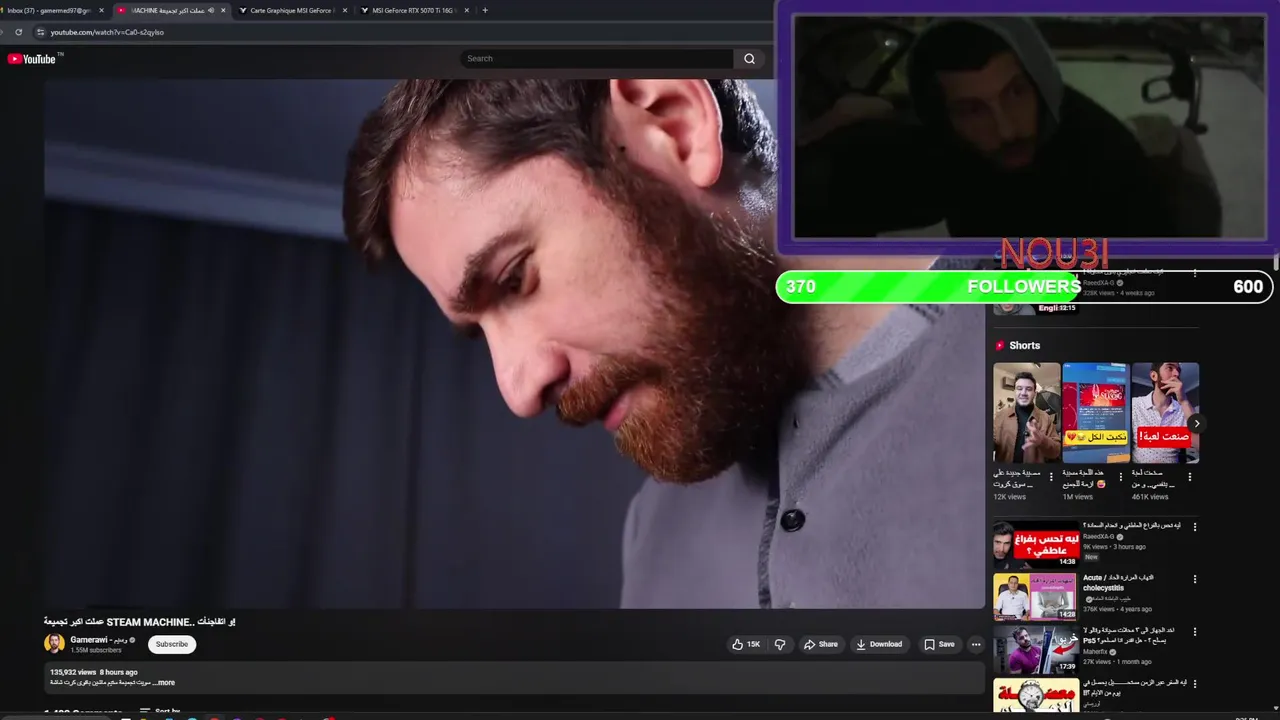Screen dimensions: 1280x720
Task: Click the Gamerawi channel avatar
Action: pyautogui.click(x=54, y=644)
